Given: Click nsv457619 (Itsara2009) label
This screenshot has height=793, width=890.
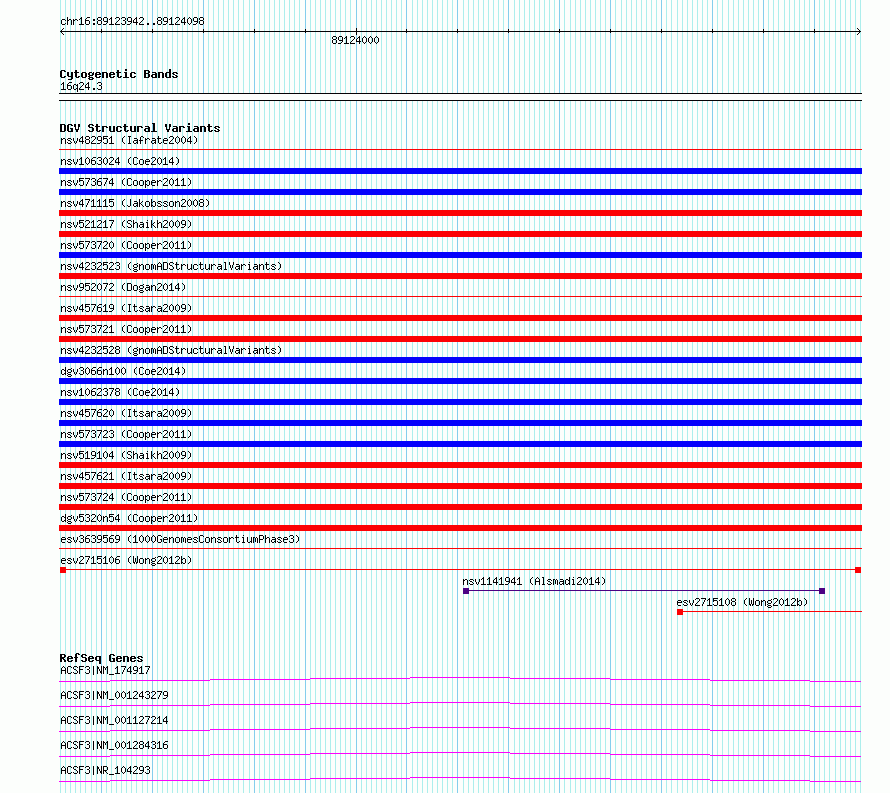Looking at the screenshot, I should coord(126,308).
